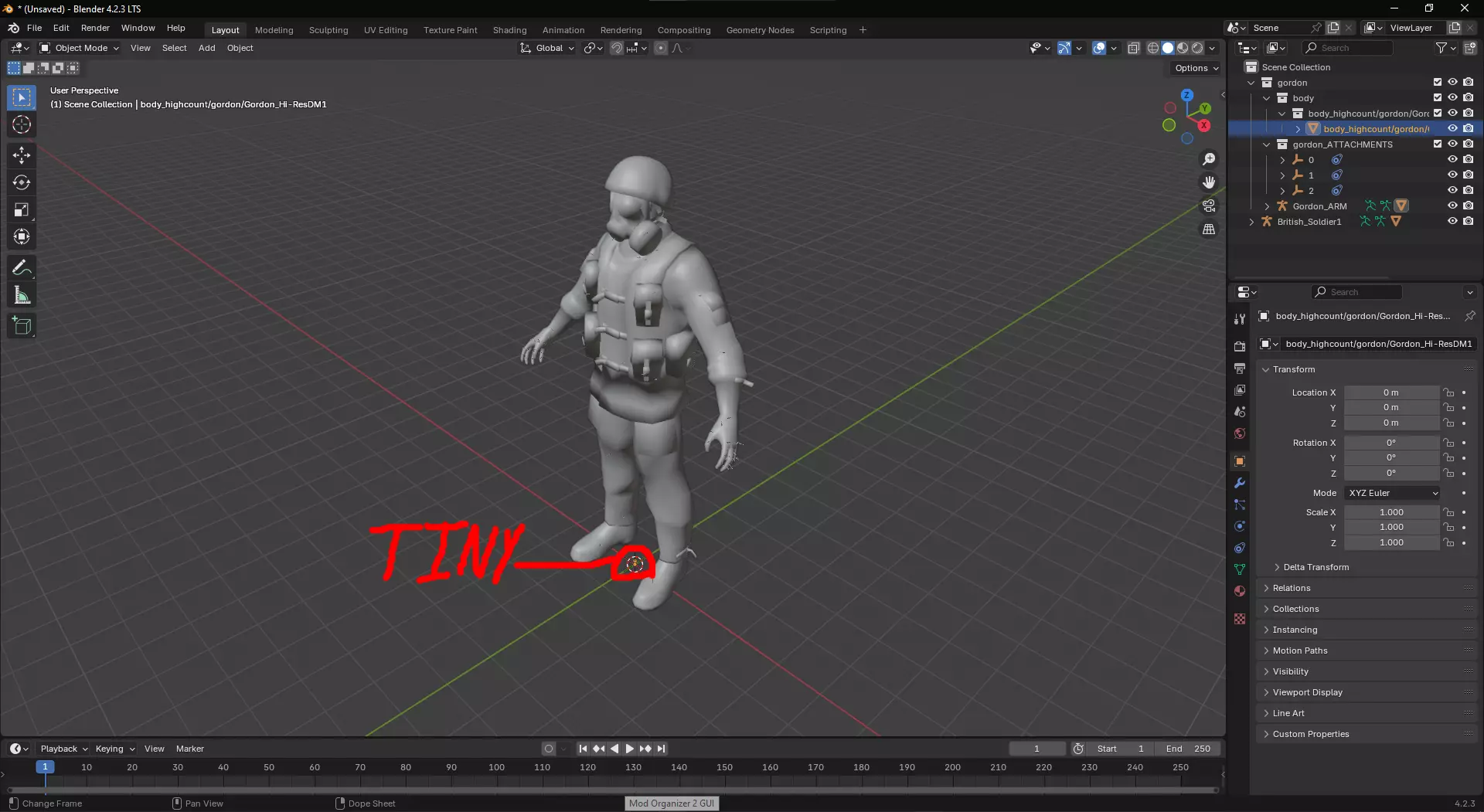
Task: Open the Tool properties tab
Action: click(1240, 319)
